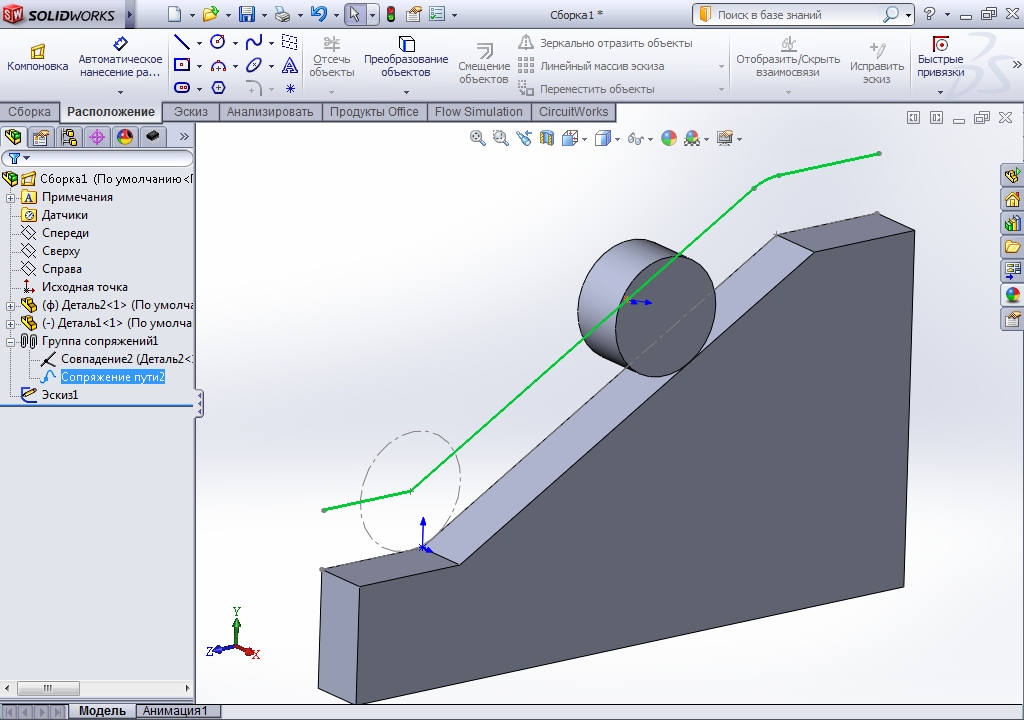Open the PropertyManager tab icon
Screen dimensions: 1024x720
tap(41, 137)
